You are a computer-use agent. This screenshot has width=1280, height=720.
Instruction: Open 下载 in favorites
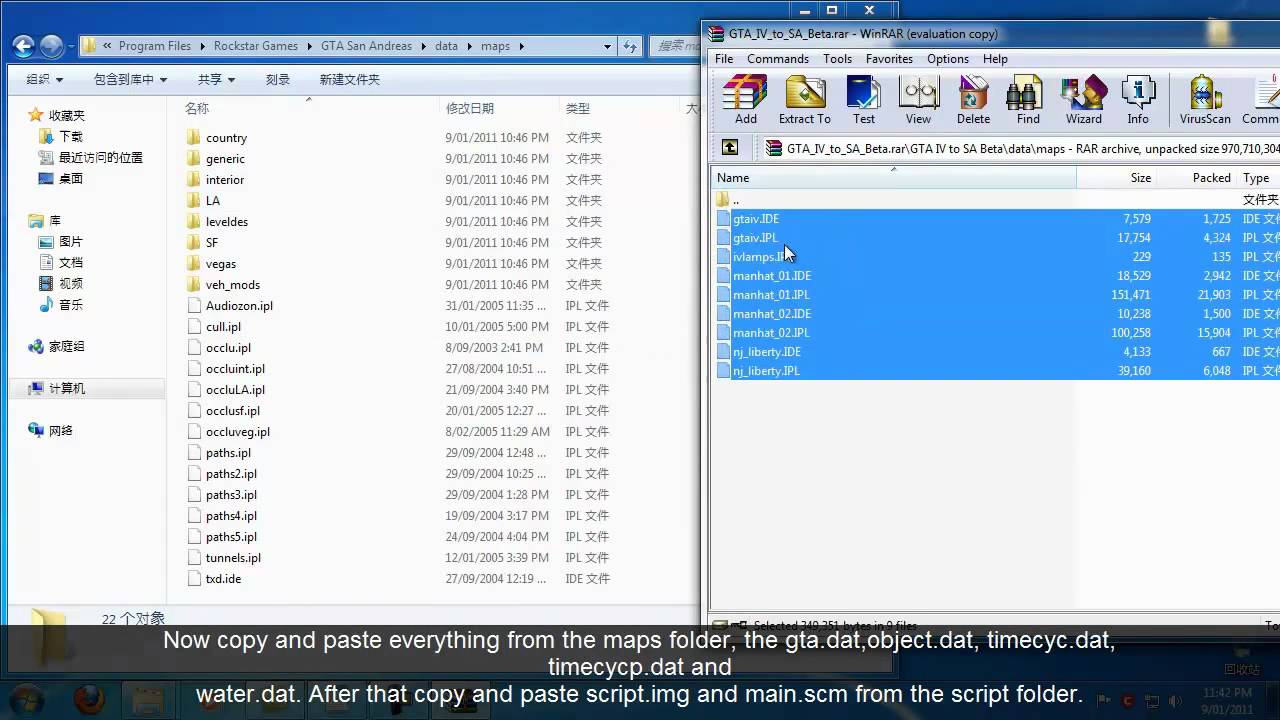71,136
